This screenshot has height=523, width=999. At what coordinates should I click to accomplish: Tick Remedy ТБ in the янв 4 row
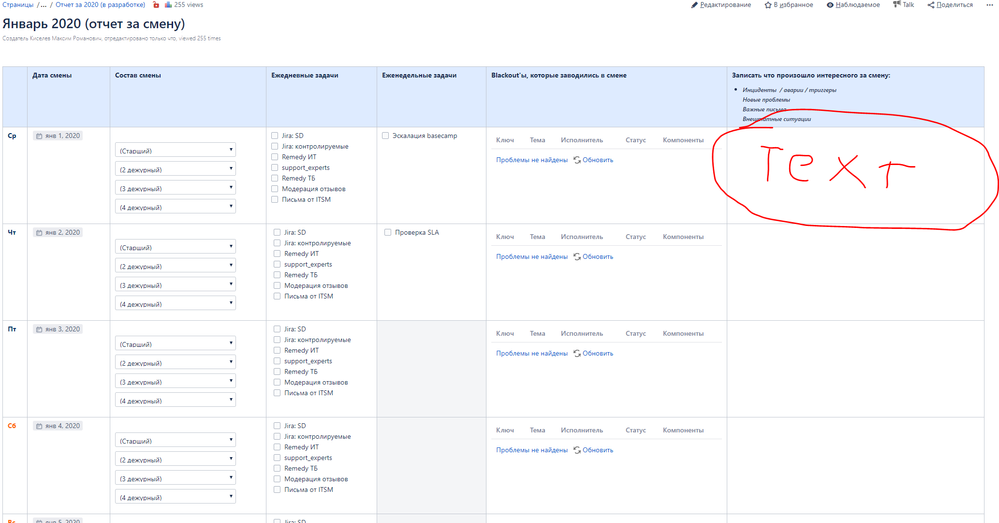[277, 468]
